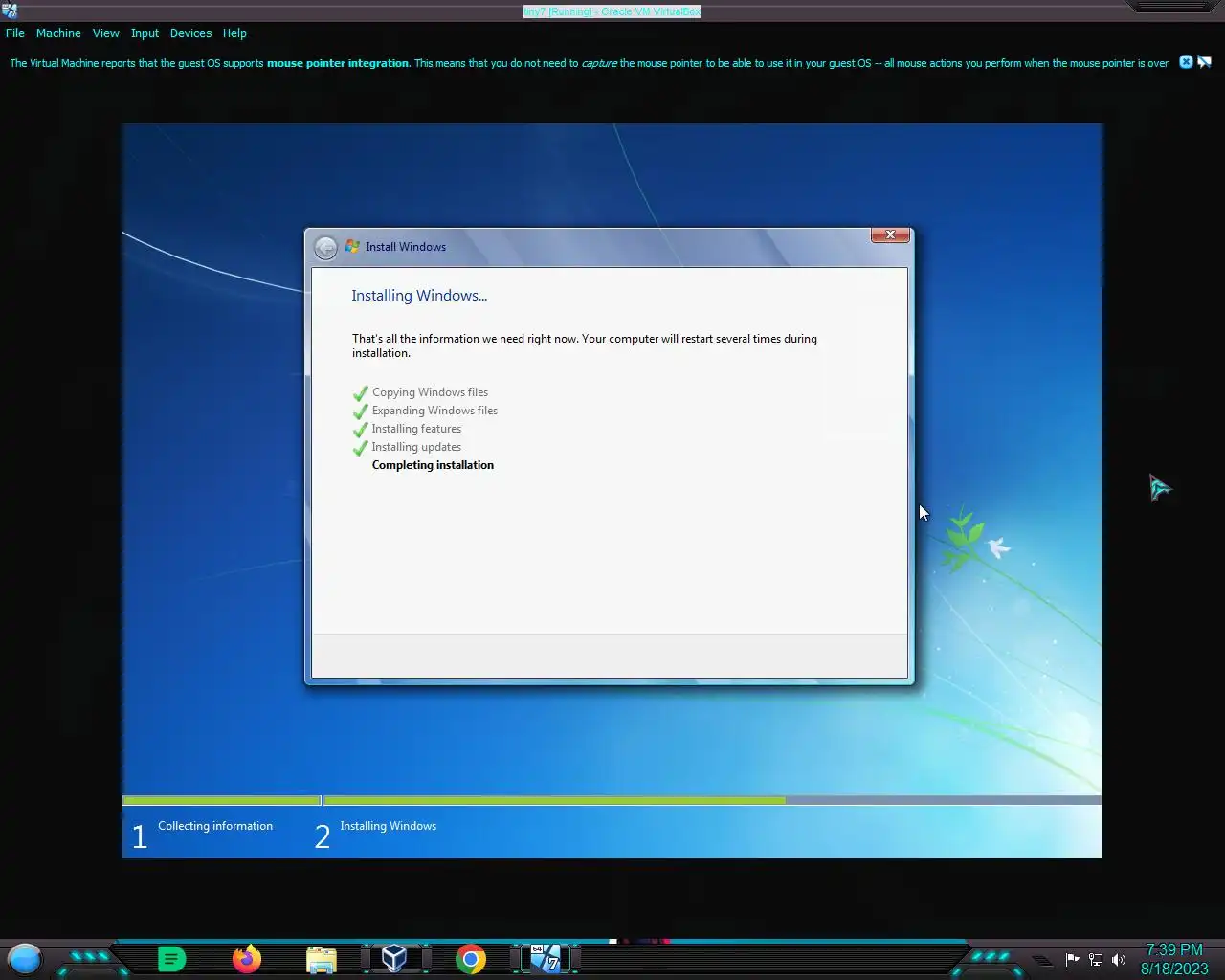Open the Action Center flag tray icon
Screen dimensions: 1225x980
click(x=1072, y=960)
